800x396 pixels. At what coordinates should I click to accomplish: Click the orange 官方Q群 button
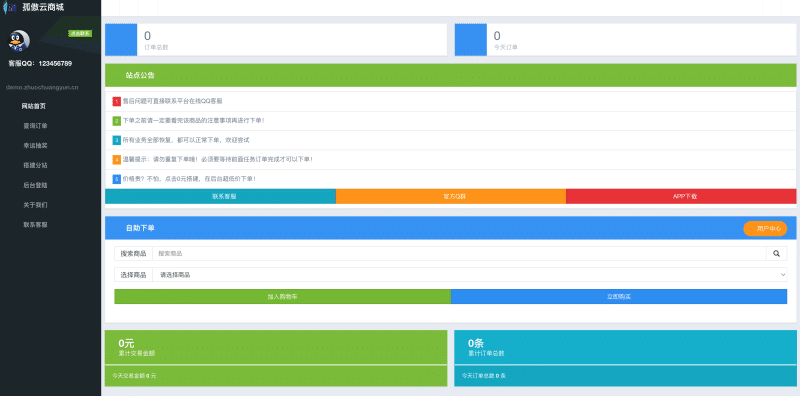(x=451, y=196)
